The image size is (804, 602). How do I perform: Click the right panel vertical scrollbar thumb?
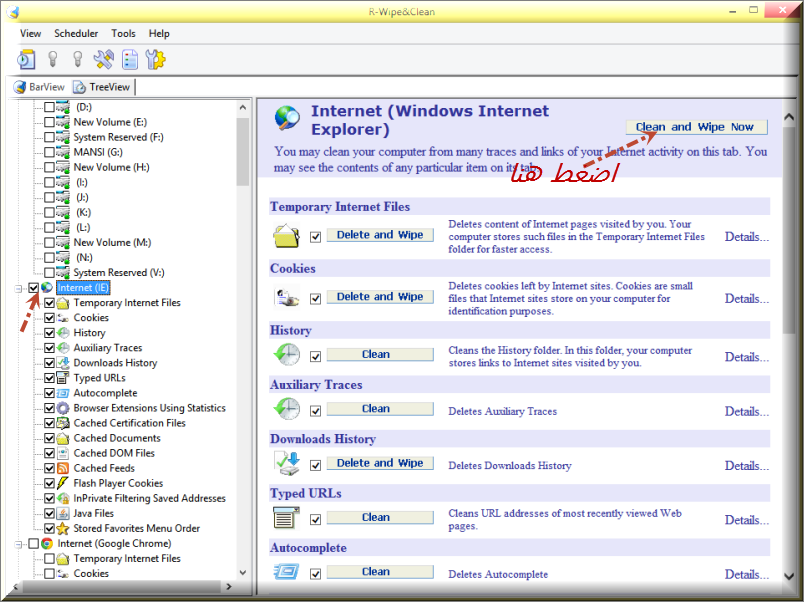(x=790, y=231)
